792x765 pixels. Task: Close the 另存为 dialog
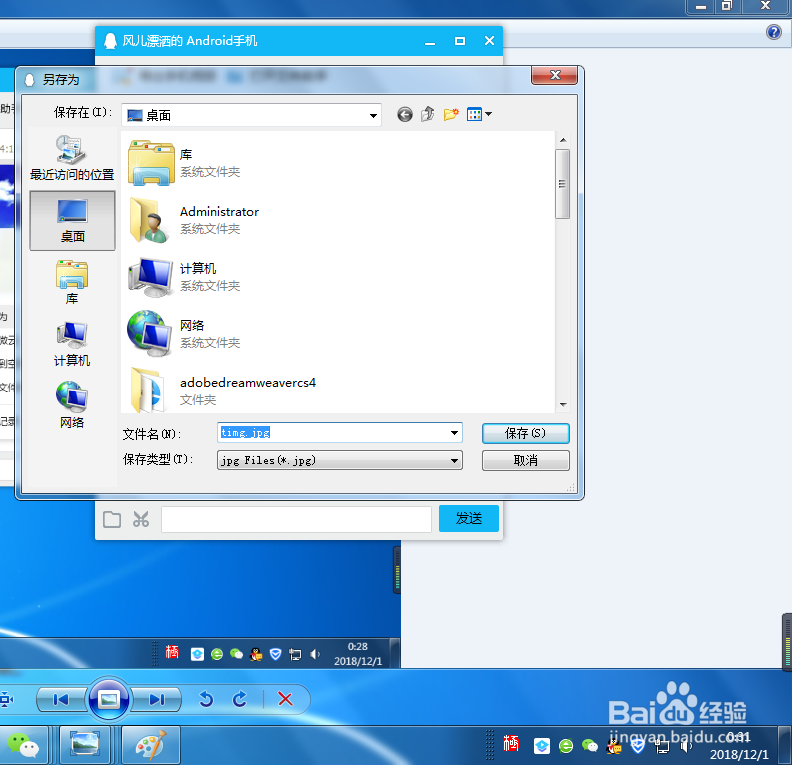[554, 75]
